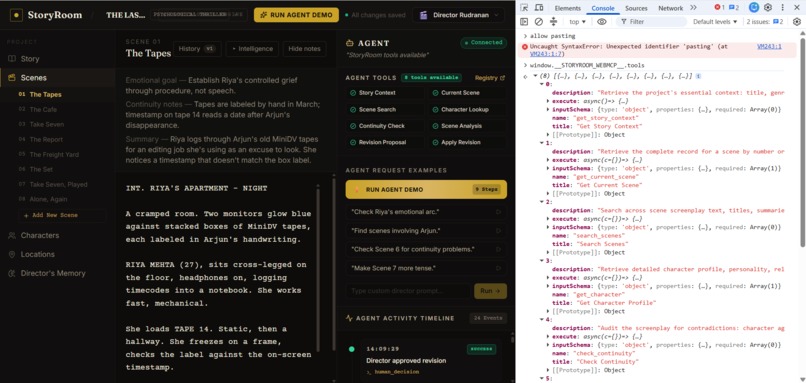Viewport: 806px width, 383px height.
Task: Toggle the Current Scene tool check
Action: point(435,93)
